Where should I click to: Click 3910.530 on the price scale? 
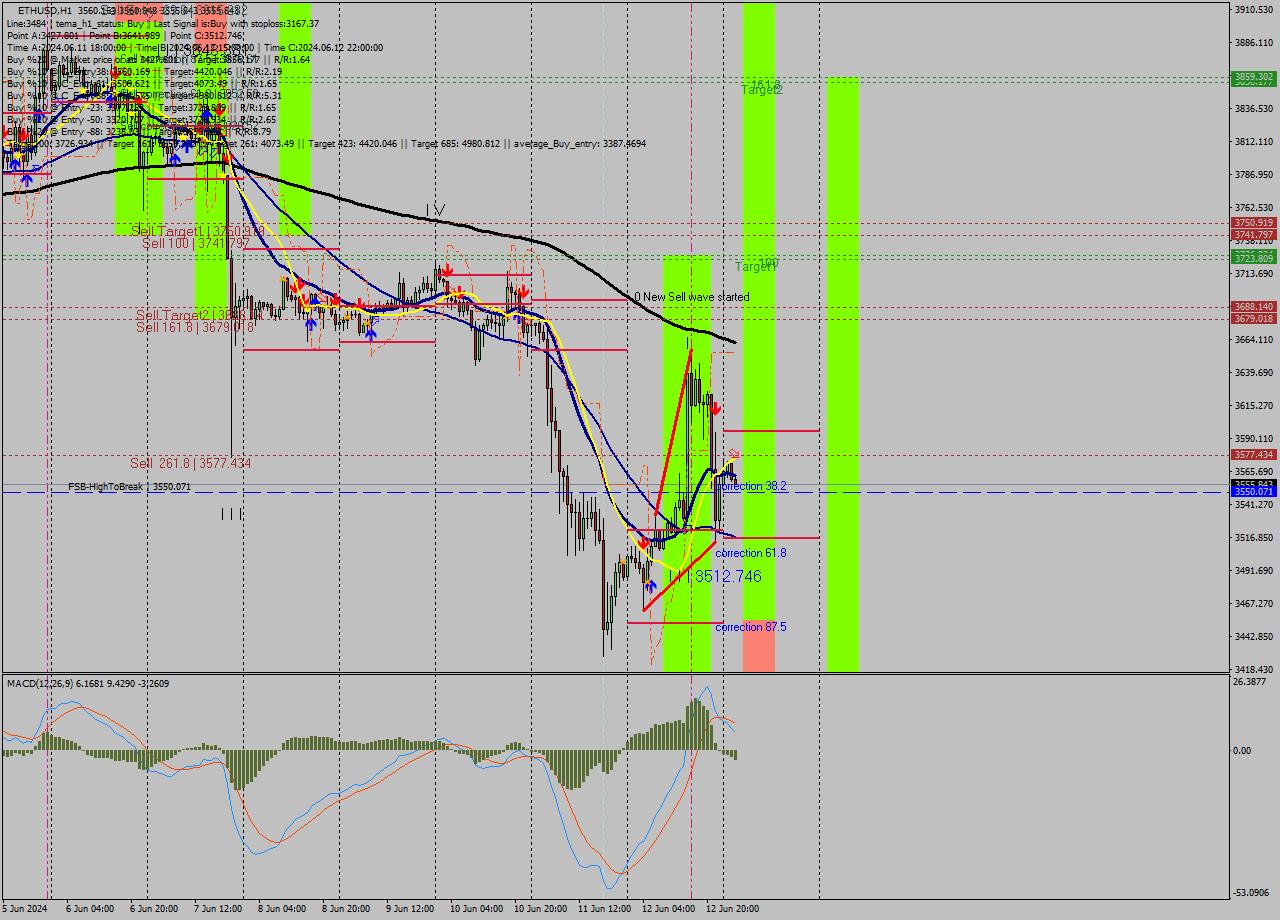pyautogui.click(x=1253, y=9)
